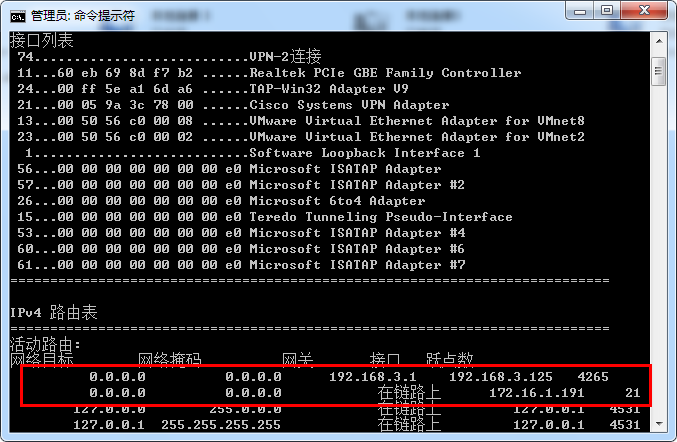677x442 pixels.
Task: Click the IPv4 路由表 heading
Action: 54,313
